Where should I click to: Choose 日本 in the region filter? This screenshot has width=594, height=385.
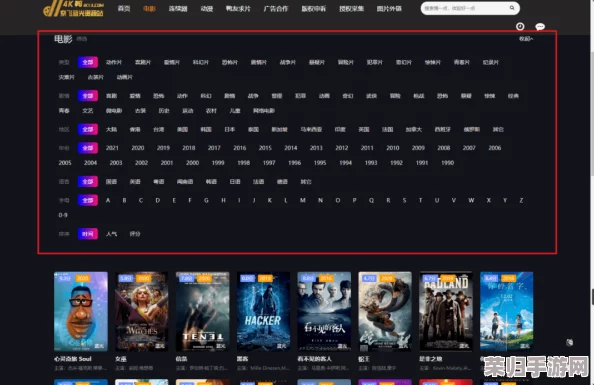[x=230, y=129]
